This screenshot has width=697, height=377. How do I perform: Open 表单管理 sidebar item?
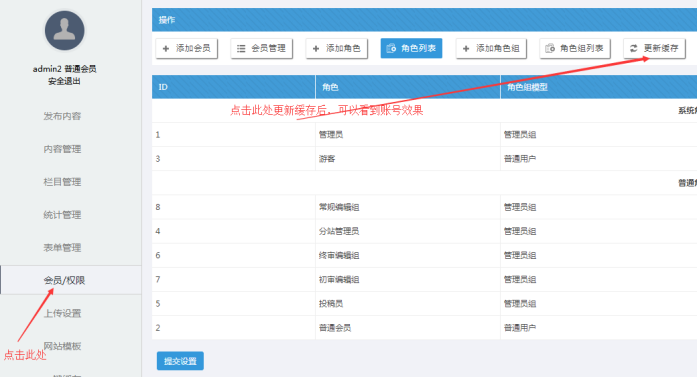click(x=62, y=248)
